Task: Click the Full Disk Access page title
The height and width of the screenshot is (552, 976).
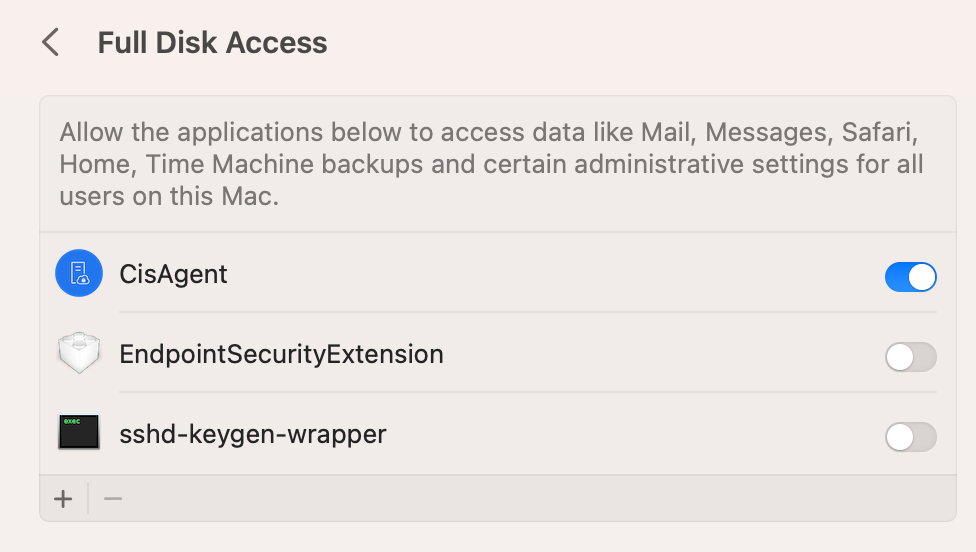Action: click(212, 43)
